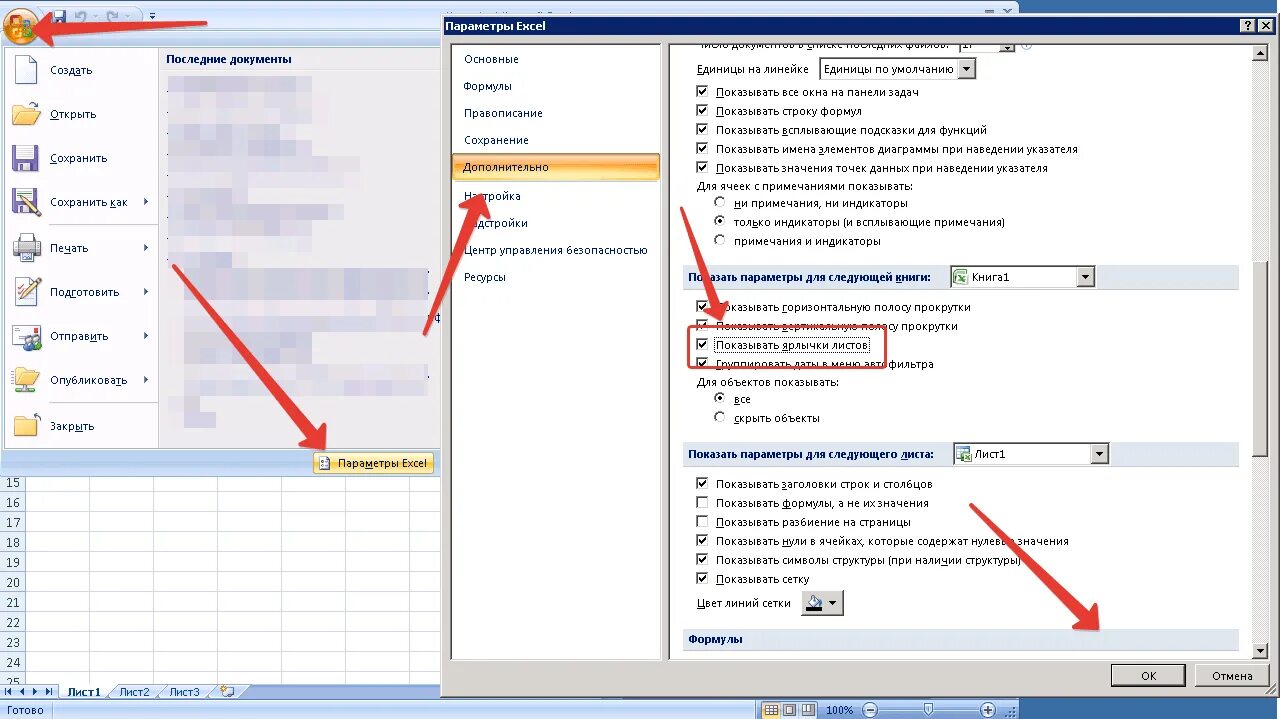Switch to the Лист3 sheet tab
This screenshot has height=719, width=1281.
pyautogui.click(x=184, y=692)
